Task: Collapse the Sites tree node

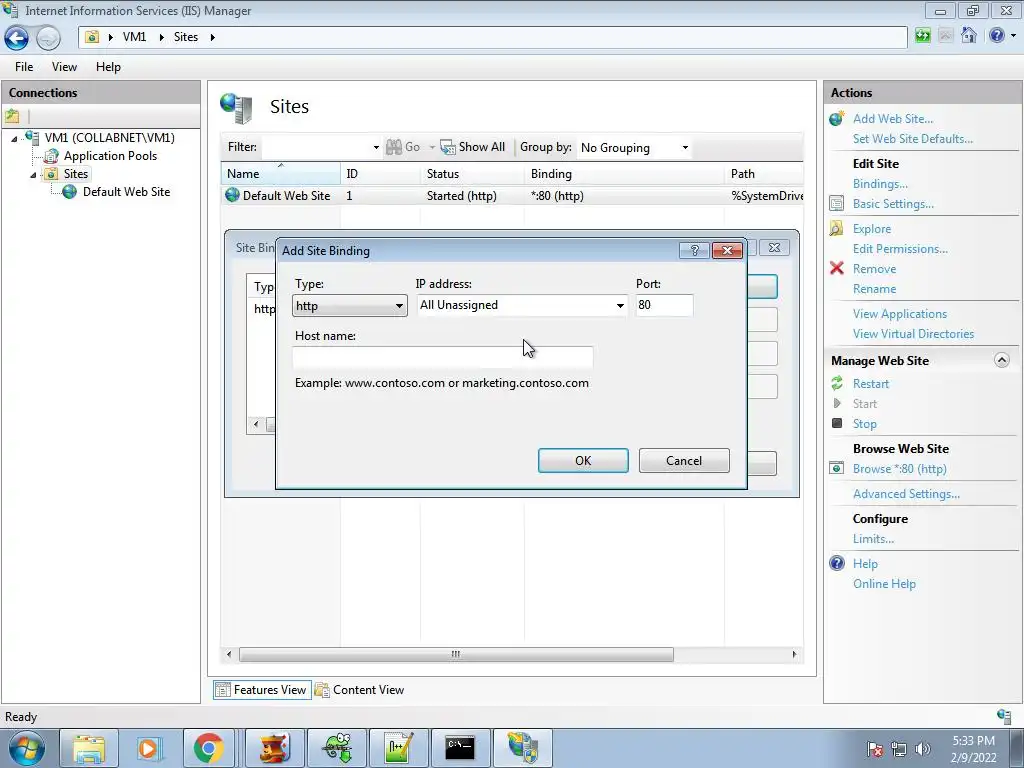Action: tap(33, 175)
